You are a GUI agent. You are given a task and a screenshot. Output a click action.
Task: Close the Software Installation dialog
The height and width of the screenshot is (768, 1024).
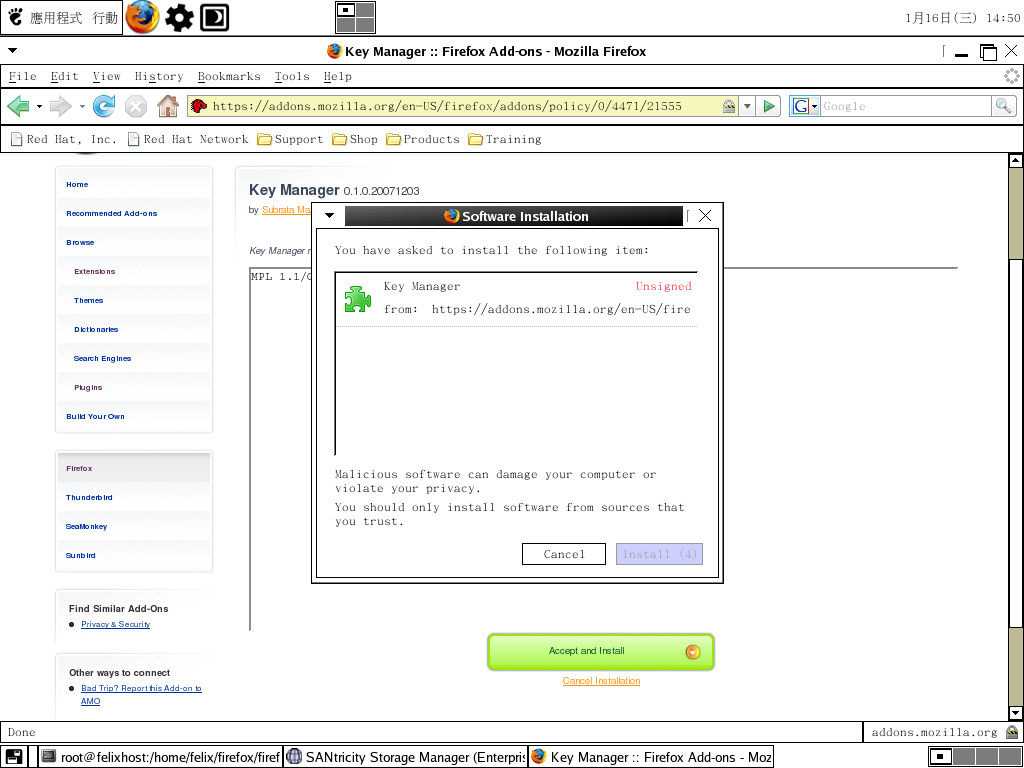[705, 216]
